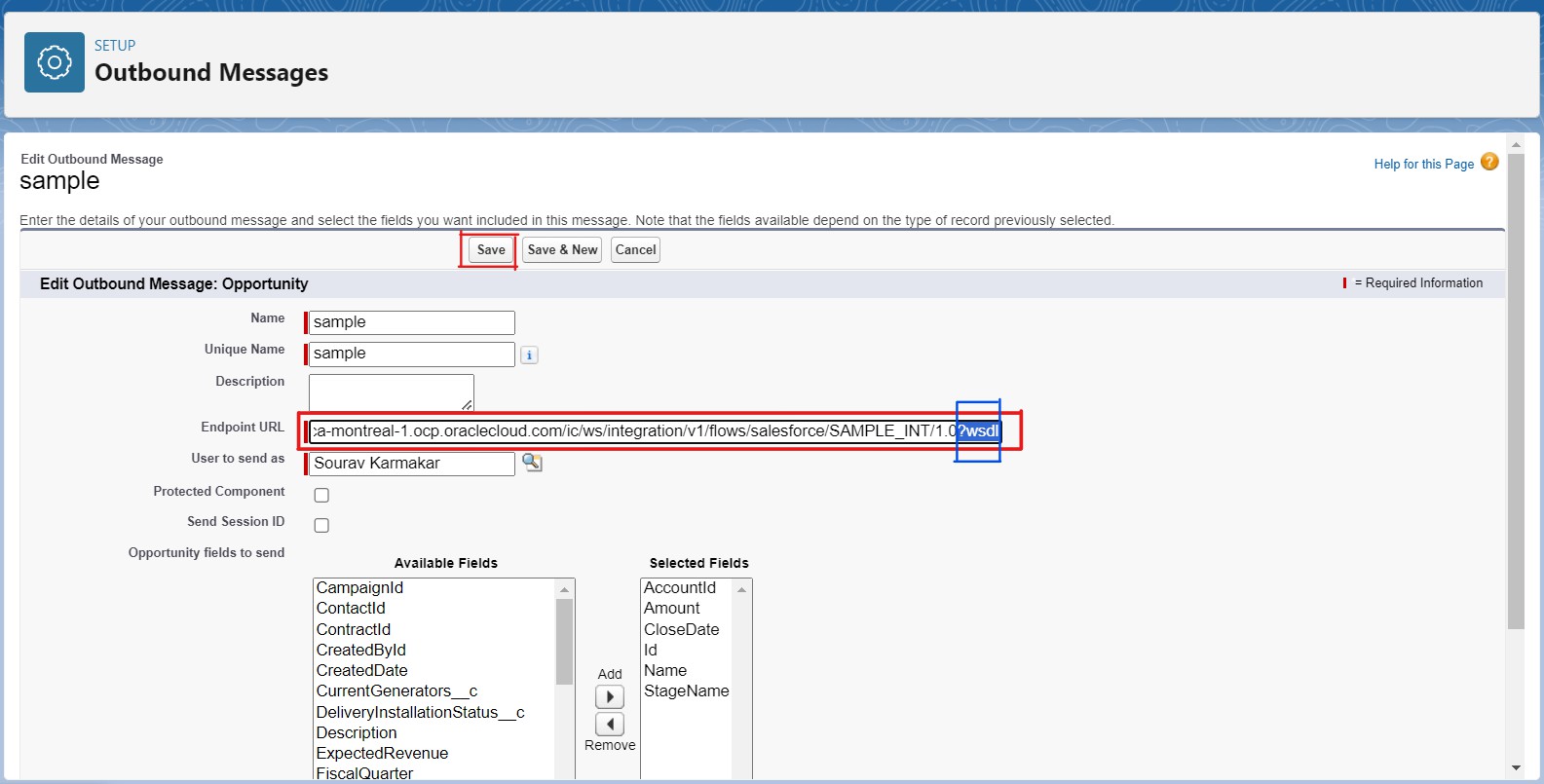The width and height of the screenshot is (1544, 784).
Task: Click the Cancel button
Action: click(635, 250)
